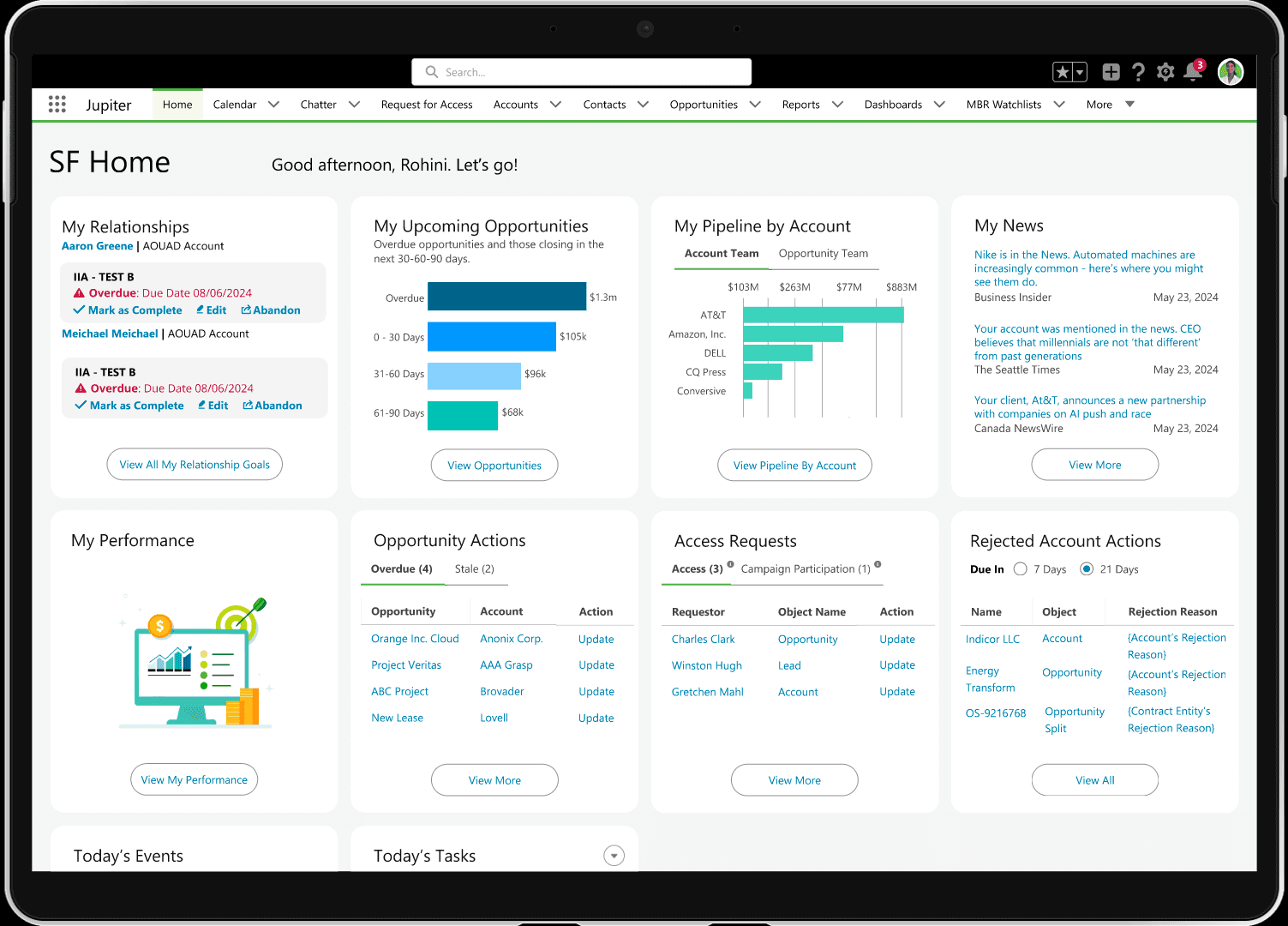Select the 21 Days radio button
The height and width of the screenshot is (926, 1288).
point(1087,569)
